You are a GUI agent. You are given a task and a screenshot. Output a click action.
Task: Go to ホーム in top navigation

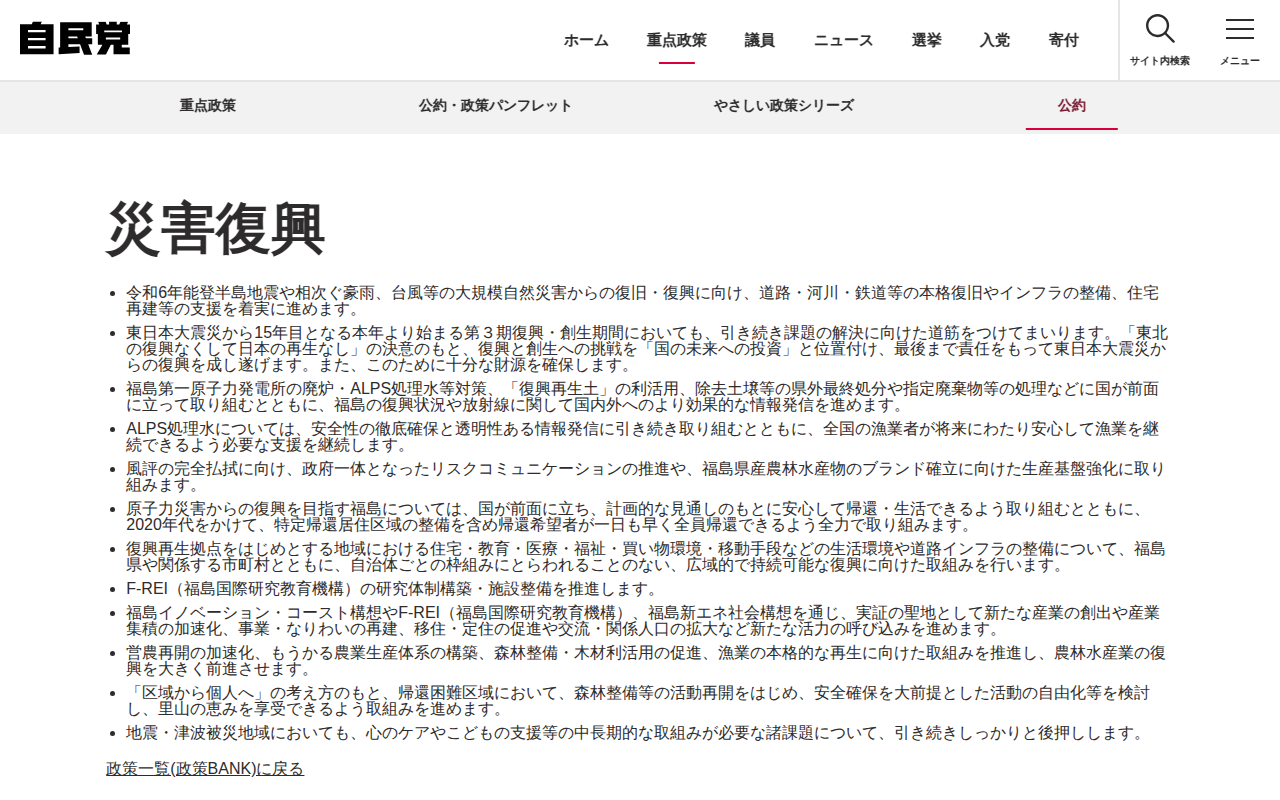586,40
